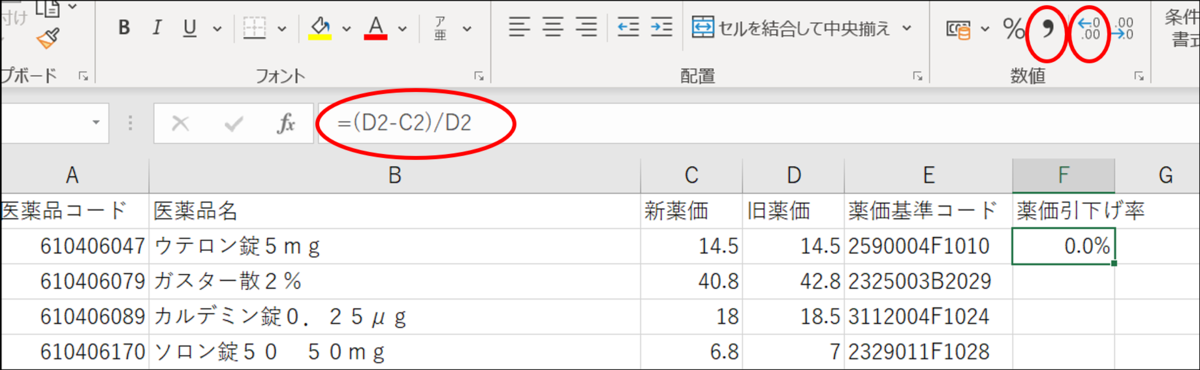Viewport: 1200px width, 370px height.
Task: Select cell 3112004F1024
Action: pos(928,318)
